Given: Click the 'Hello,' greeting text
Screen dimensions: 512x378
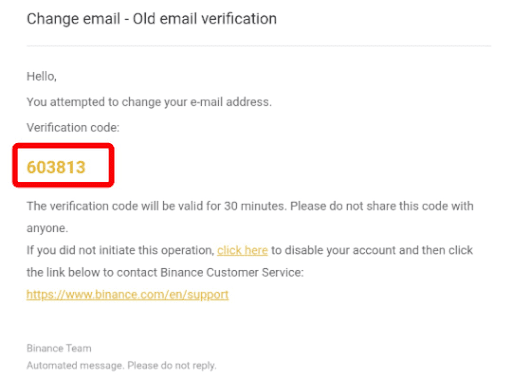Looking at the screenshot, I should point(42,76).
